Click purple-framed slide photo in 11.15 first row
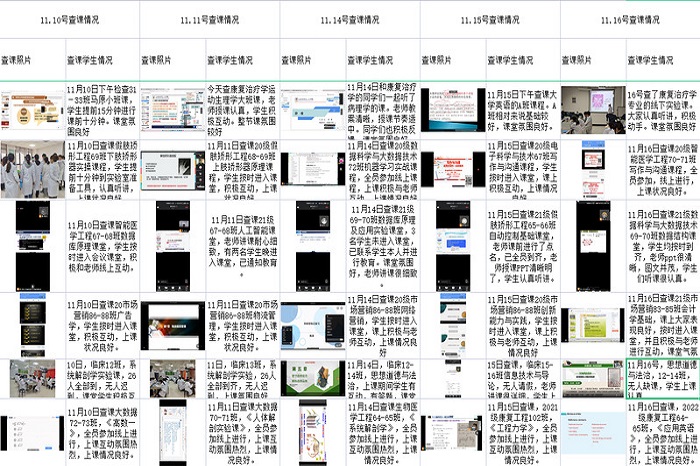700x466 pixels. 452,109
